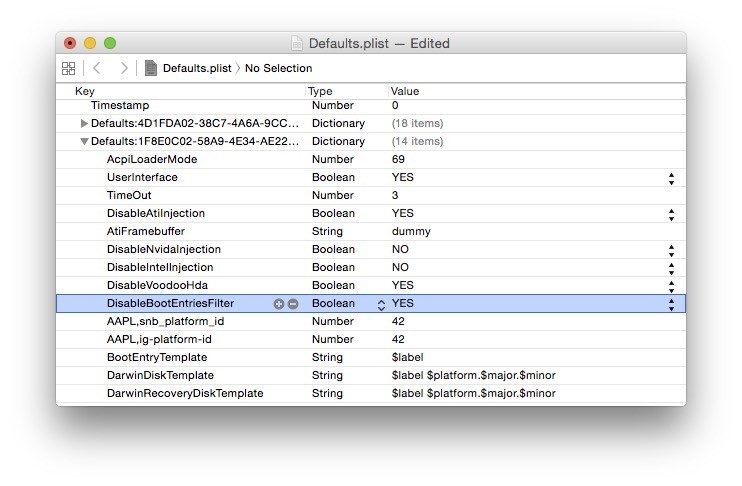Open the related items grid menu
Screen dimensions: 742x486
(68, 68)
